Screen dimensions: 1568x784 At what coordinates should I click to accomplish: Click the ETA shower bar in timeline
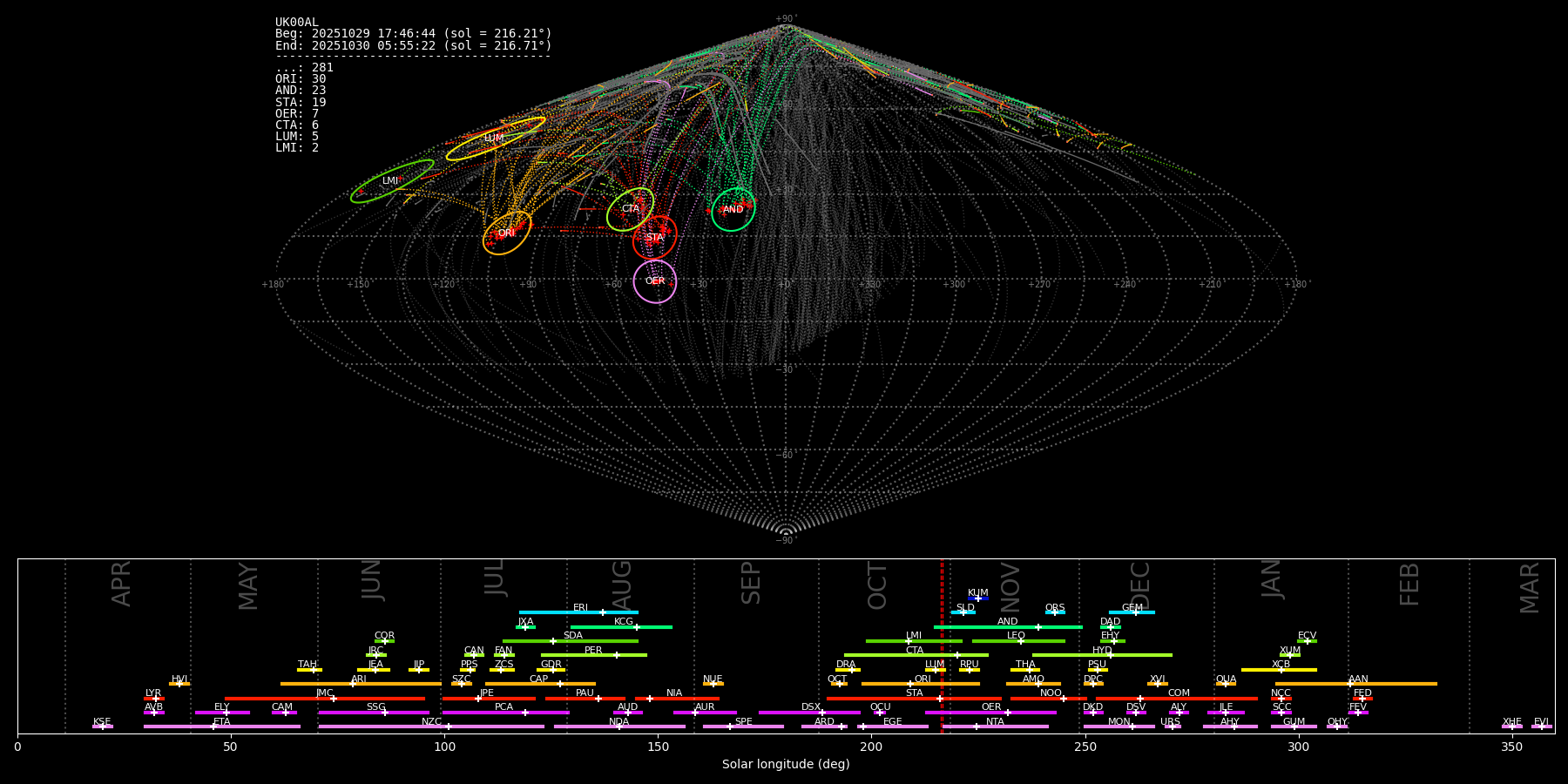(x=222, y=727)
